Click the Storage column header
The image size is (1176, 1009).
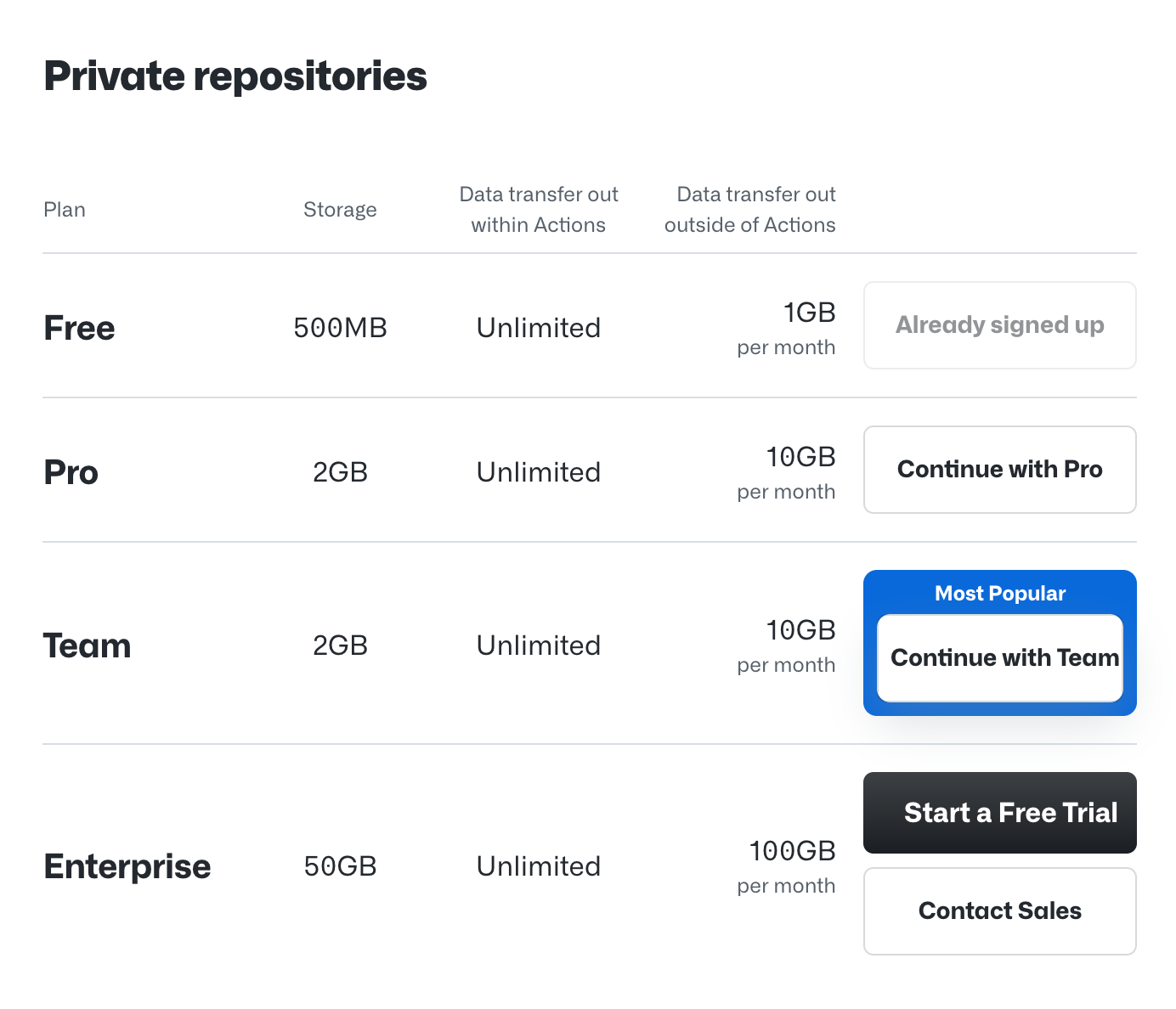click(340, 209)
